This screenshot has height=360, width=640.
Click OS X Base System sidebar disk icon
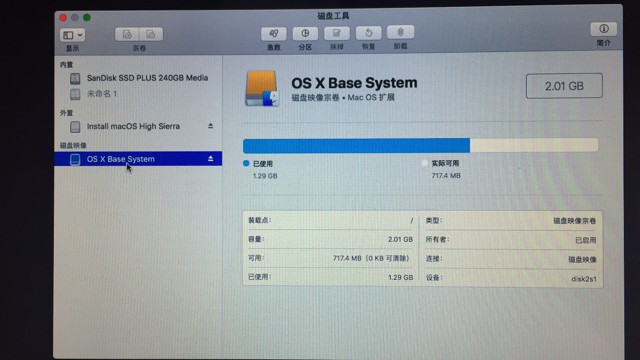tap(75, 159)
